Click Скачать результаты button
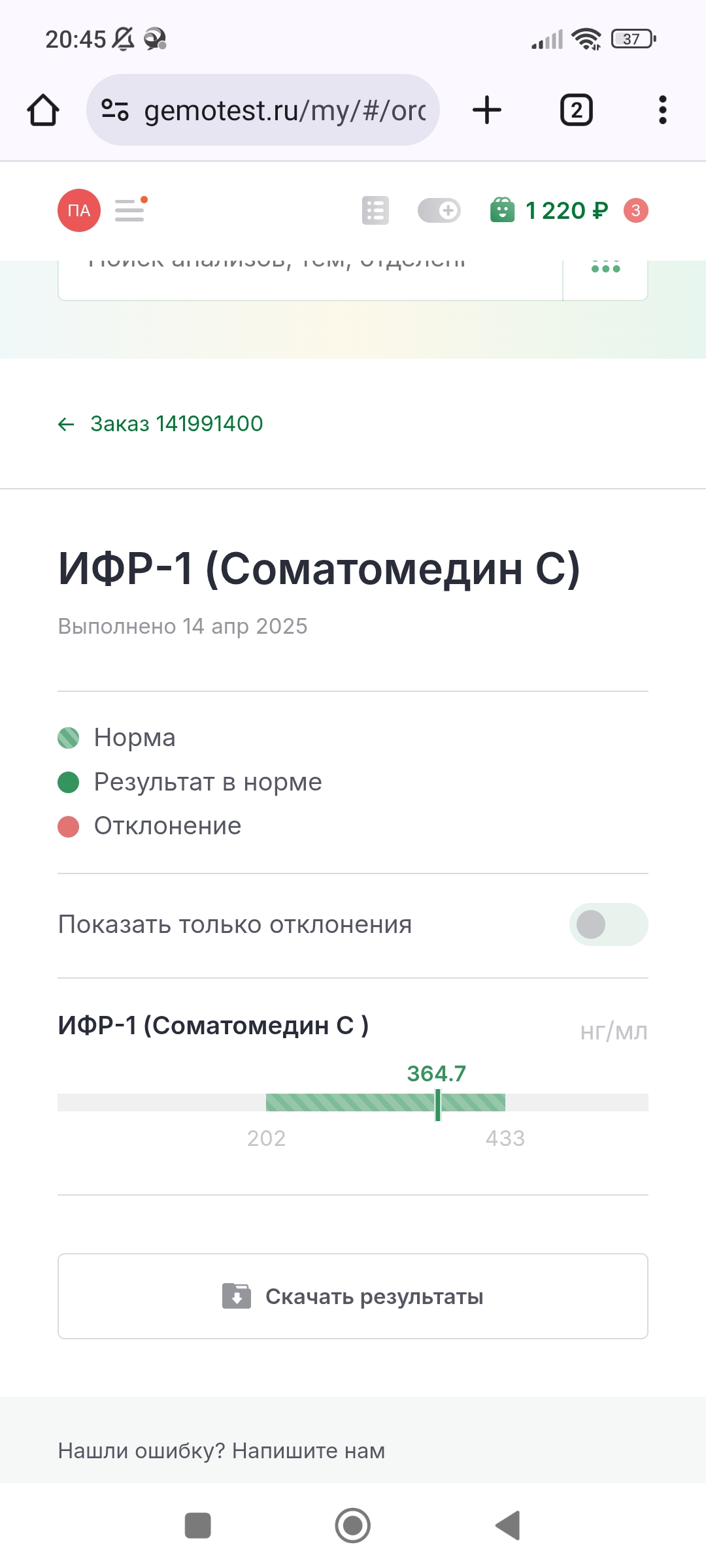The height and width of the screenshot is (1568, 706). (x=353, y=1296)
